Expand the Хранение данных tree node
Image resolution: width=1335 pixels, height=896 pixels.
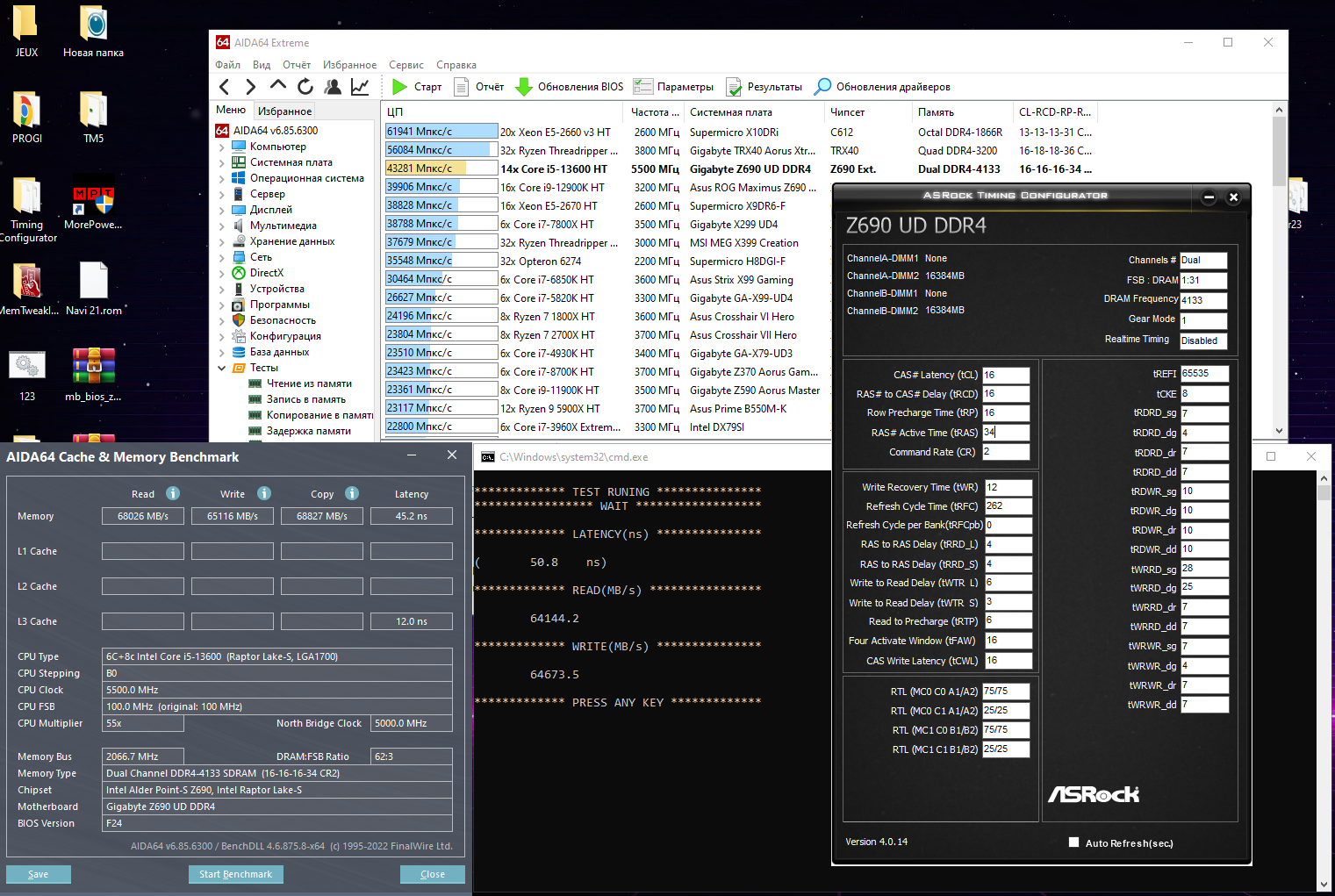coord(222,242)
